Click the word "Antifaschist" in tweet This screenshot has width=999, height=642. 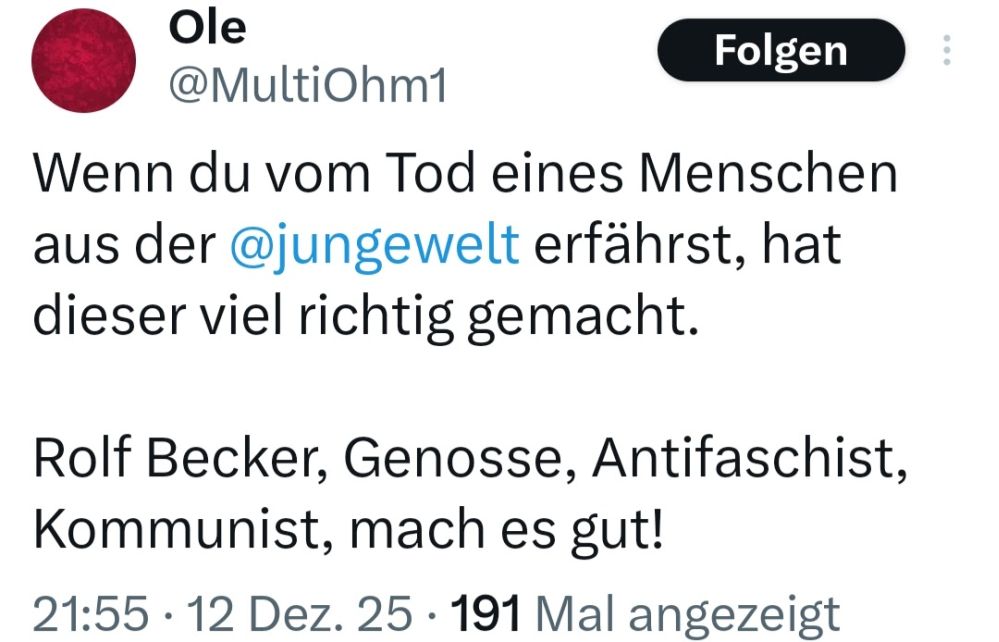point(741,459)
